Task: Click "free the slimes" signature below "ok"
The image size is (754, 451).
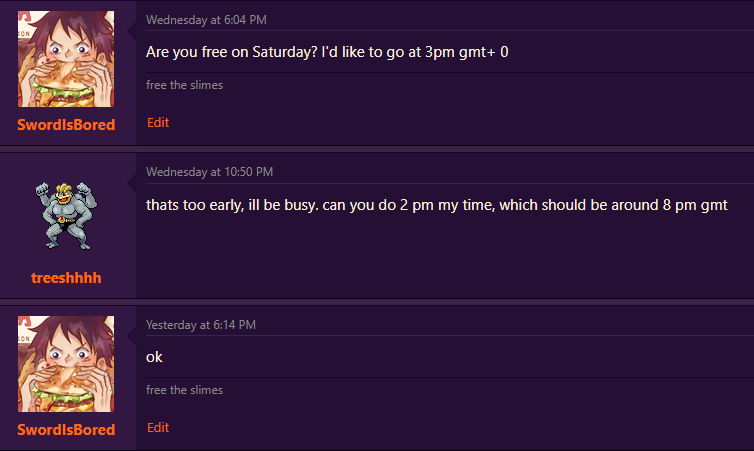Action: (x=184, y=390)
